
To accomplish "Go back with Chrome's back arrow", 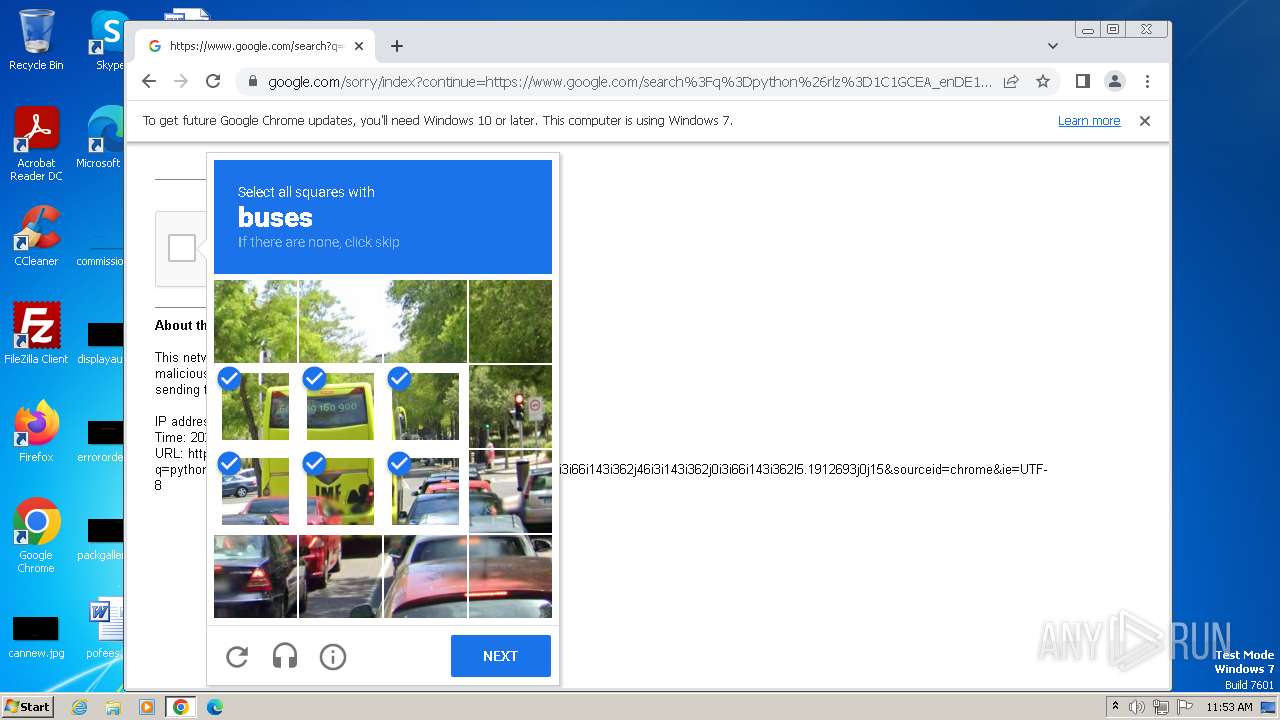I will tap(149, 82).
